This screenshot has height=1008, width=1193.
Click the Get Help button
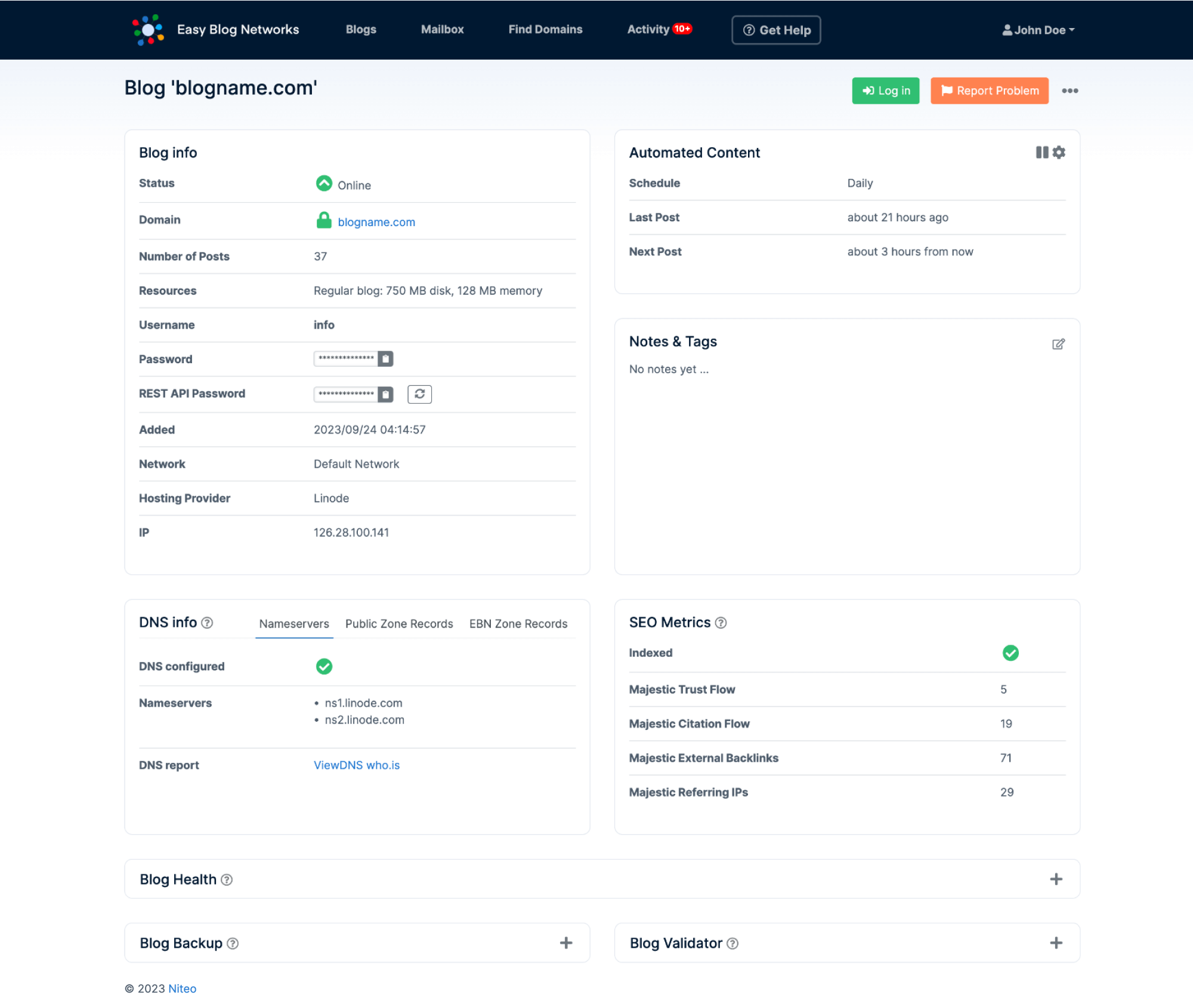click(776, 30)
